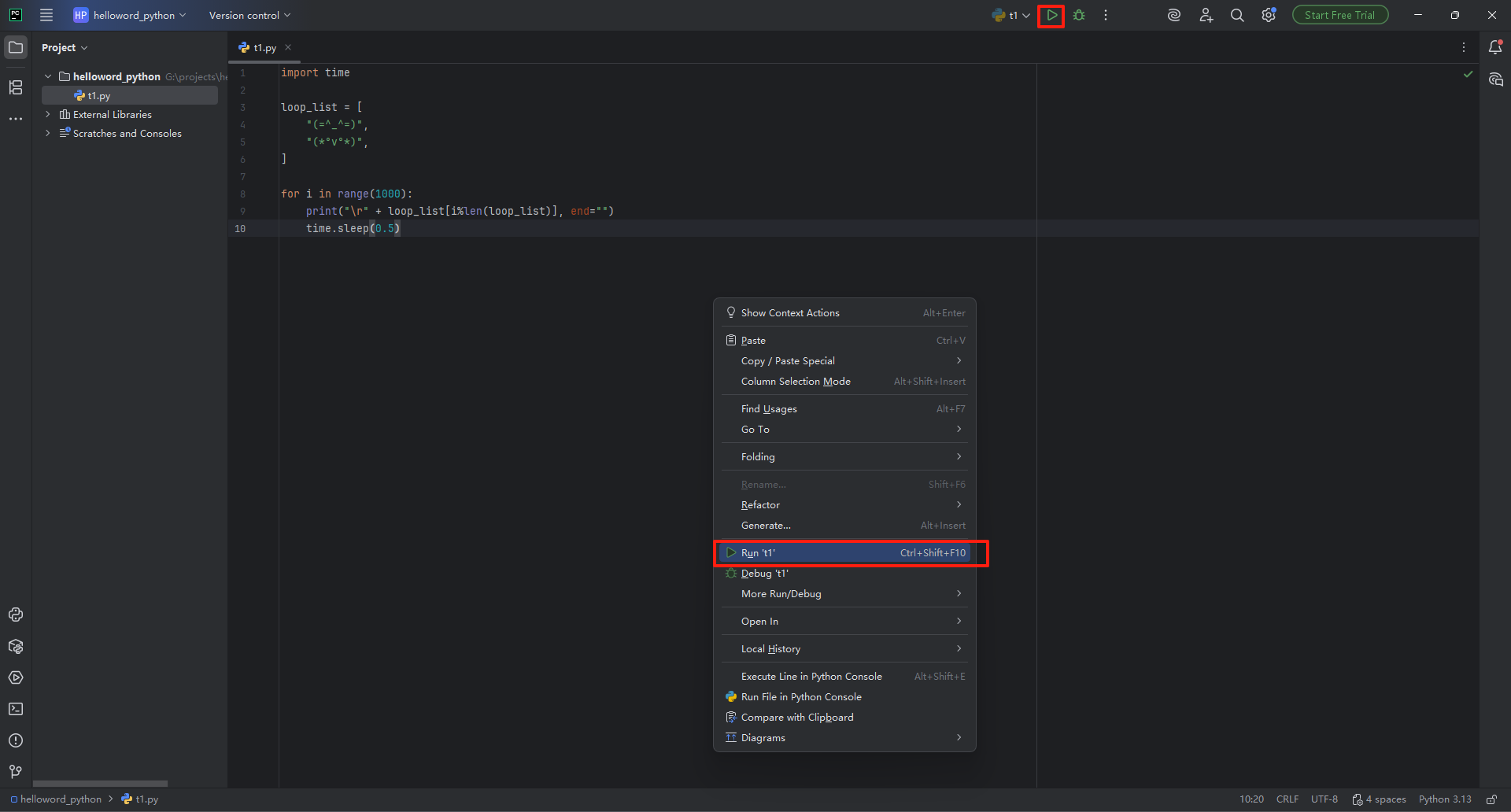This screenshot has width=1511, height=812.
Task: Click Python 3.13 interpreter in status bar
Action: [1445, 799]
